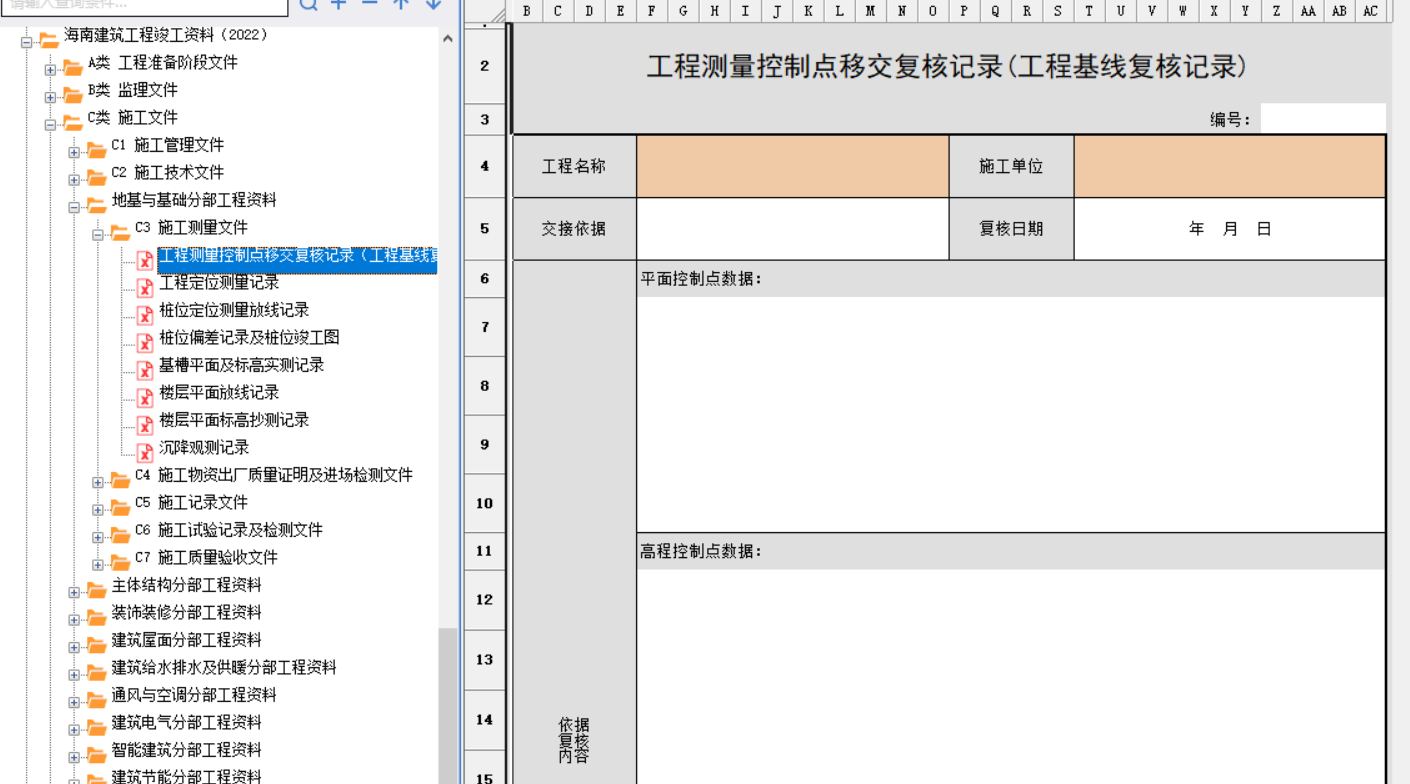Open 楼层平面放线记录 record
This screenshot has width=1410, height=784.
coord(219,392)
